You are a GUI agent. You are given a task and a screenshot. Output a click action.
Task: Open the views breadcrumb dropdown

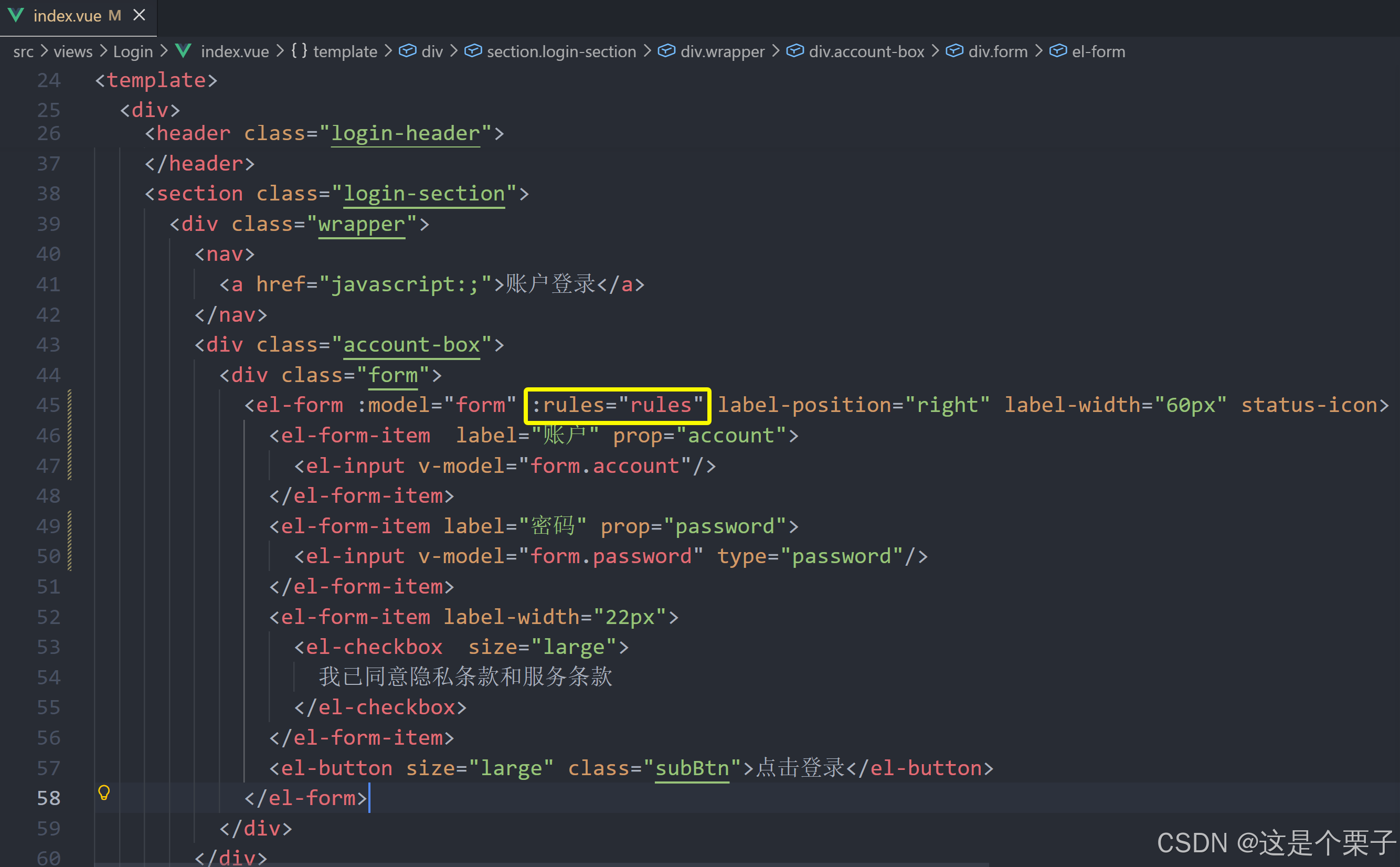(x=73, y=51)
